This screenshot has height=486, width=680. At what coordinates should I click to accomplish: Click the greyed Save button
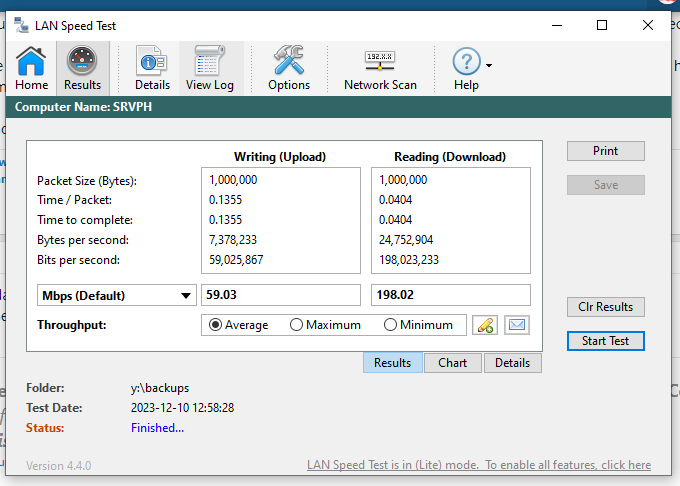point(605,185)
